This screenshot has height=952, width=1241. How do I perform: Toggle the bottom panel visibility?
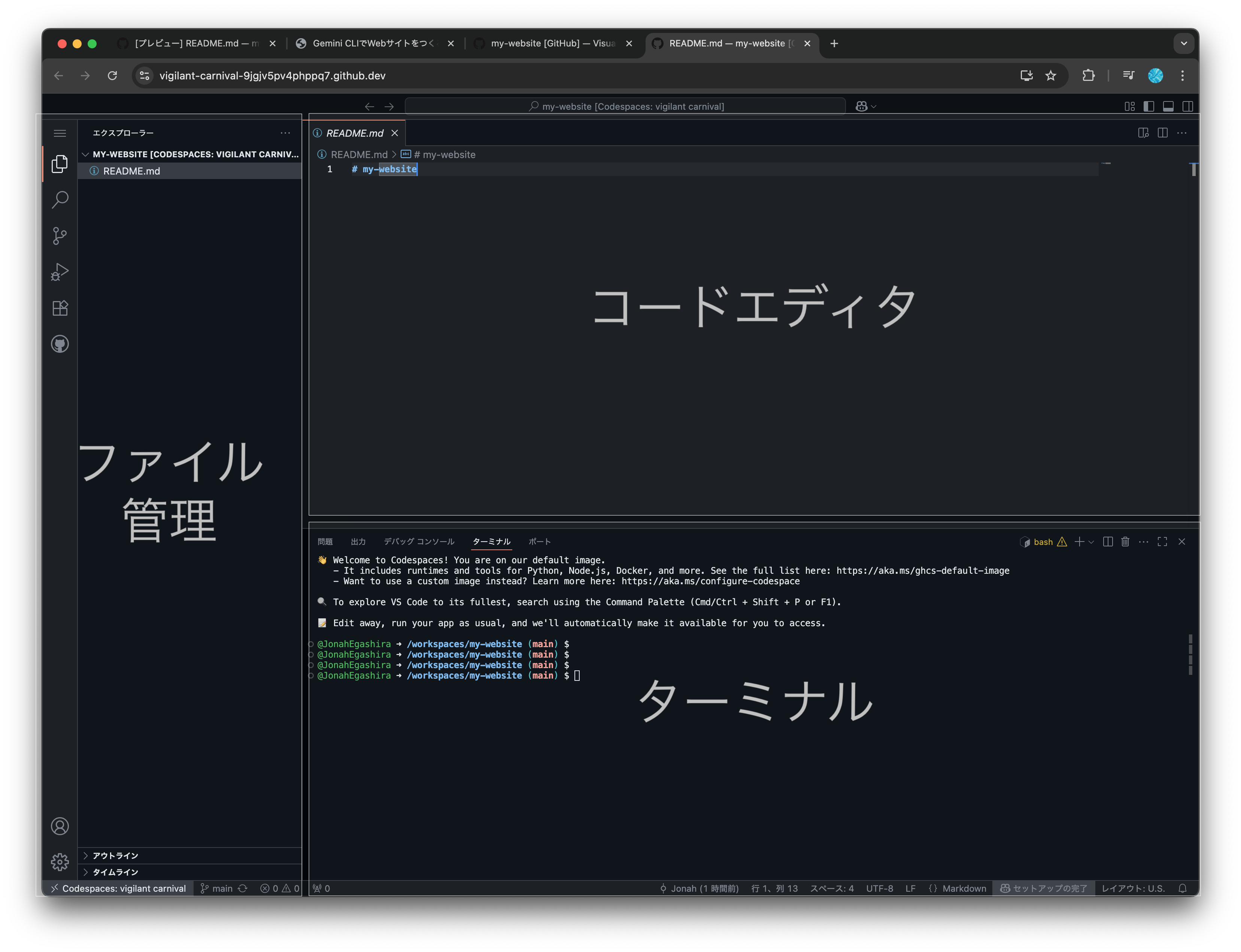click(1168, 106)
